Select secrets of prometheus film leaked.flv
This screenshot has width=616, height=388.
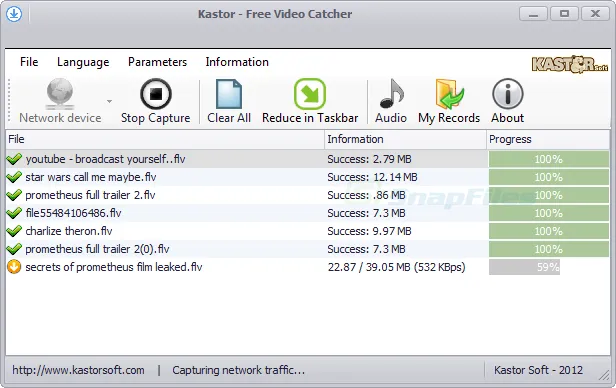[x=114, y=267]
